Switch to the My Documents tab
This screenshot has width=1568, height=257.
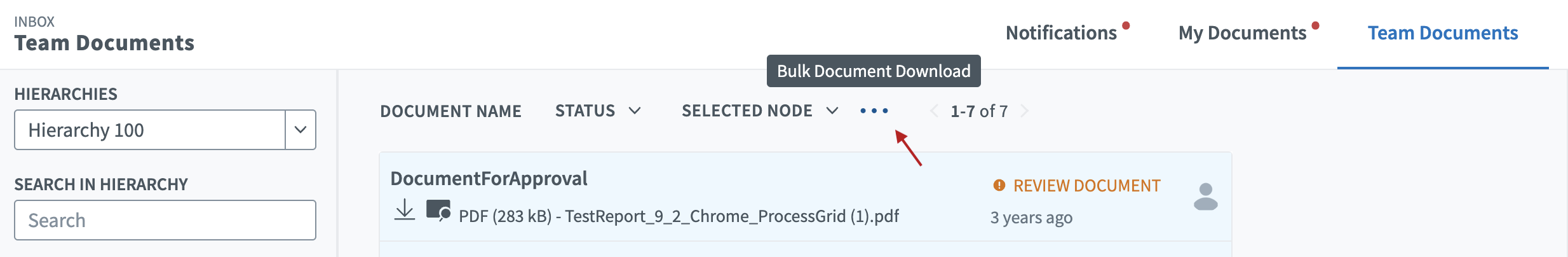pos(1242,33)
